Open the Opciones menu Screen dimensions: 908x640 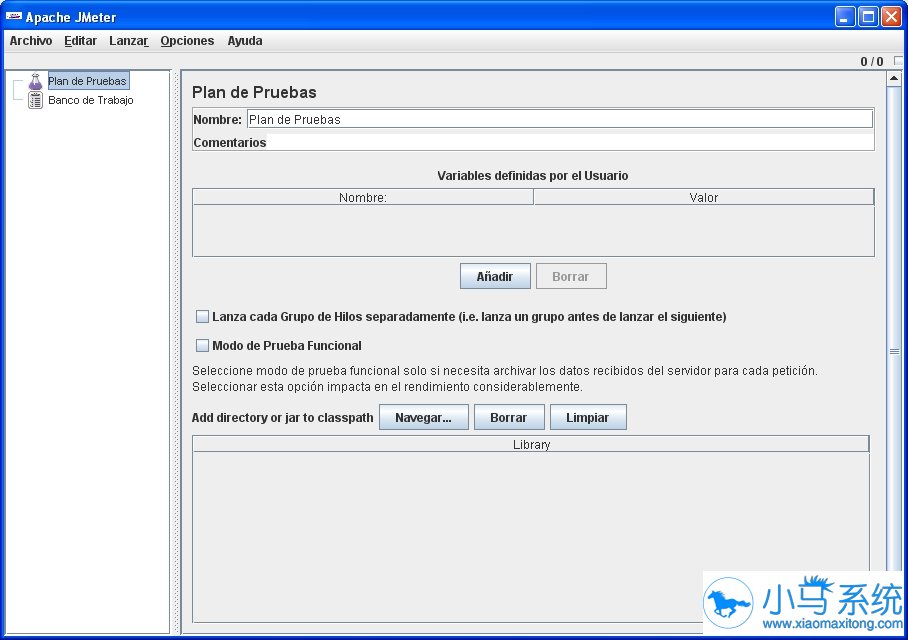pyautogui.click(x=187, y=41)
